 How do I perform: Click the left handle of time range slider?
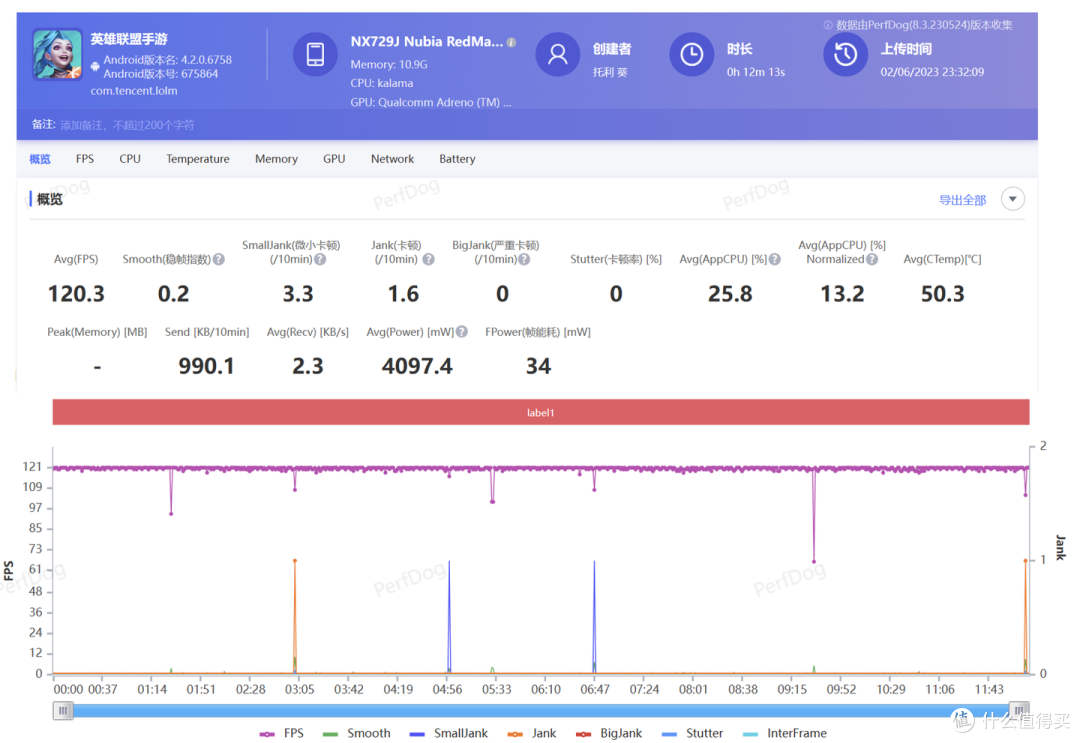(x=63, y=711)
